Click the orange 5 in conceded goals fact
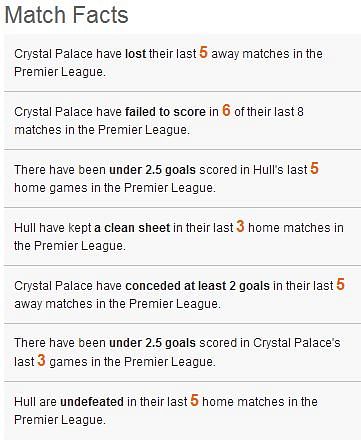Screen dimensions: 361x440 coord(340,284)
